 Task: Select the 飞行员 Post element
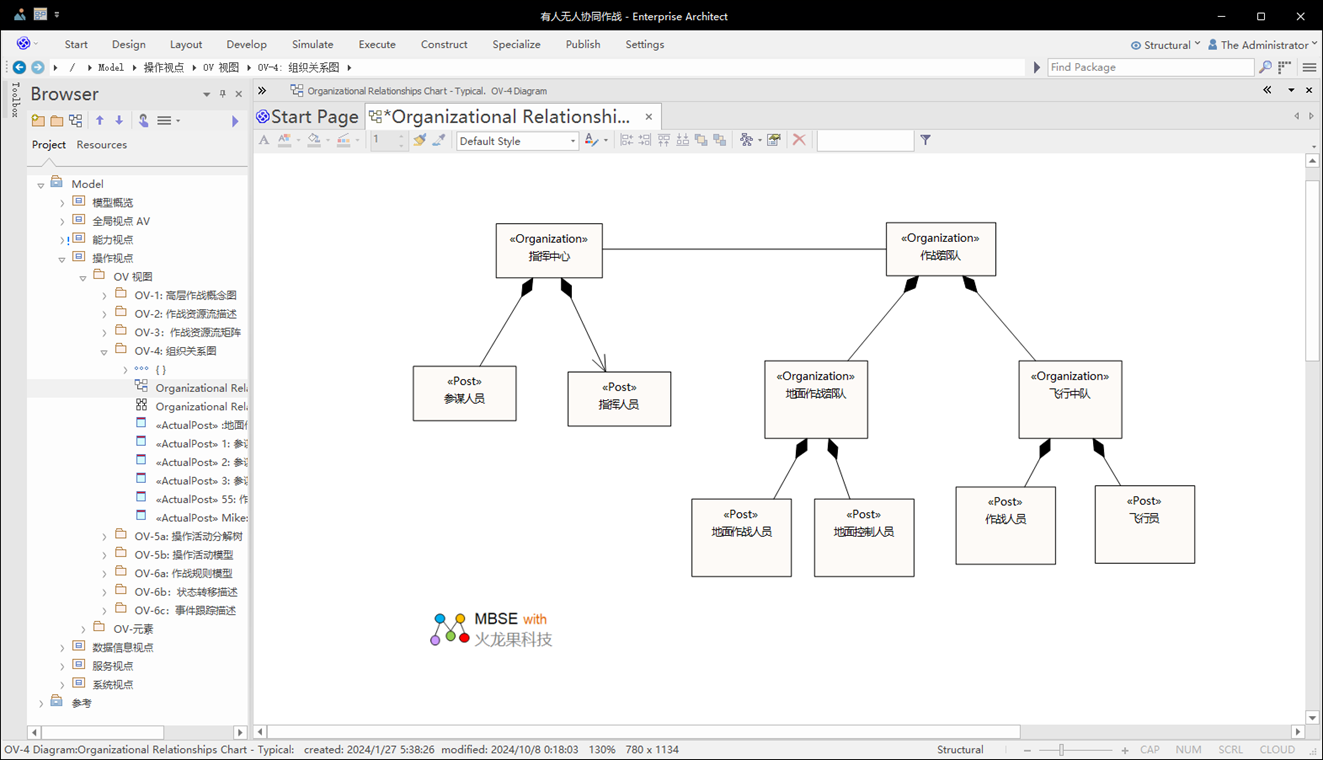1145,525
